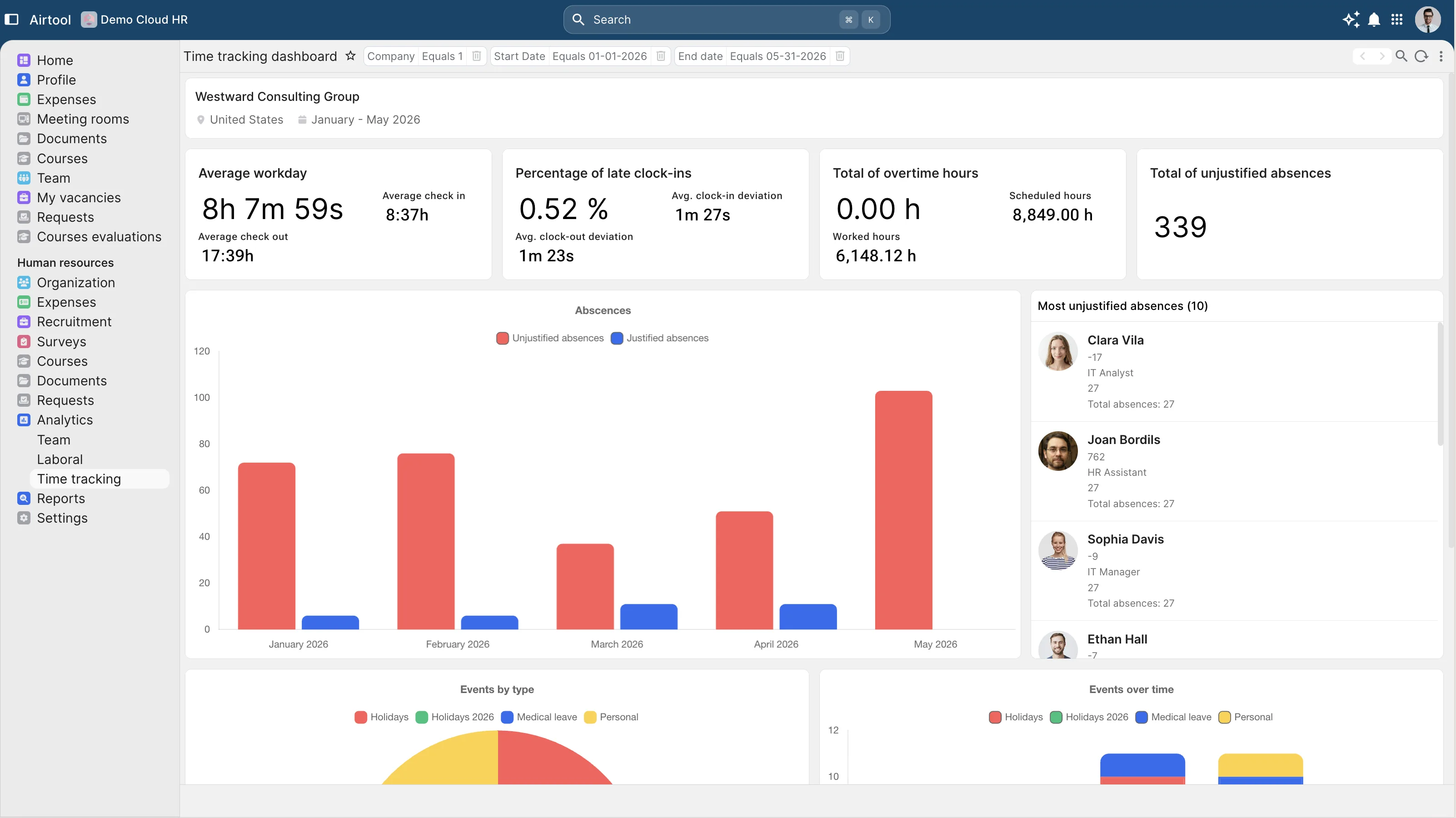
Task: Click the Expenses icon in personal section
Action: pyautogui.click(x=24, y=100)
